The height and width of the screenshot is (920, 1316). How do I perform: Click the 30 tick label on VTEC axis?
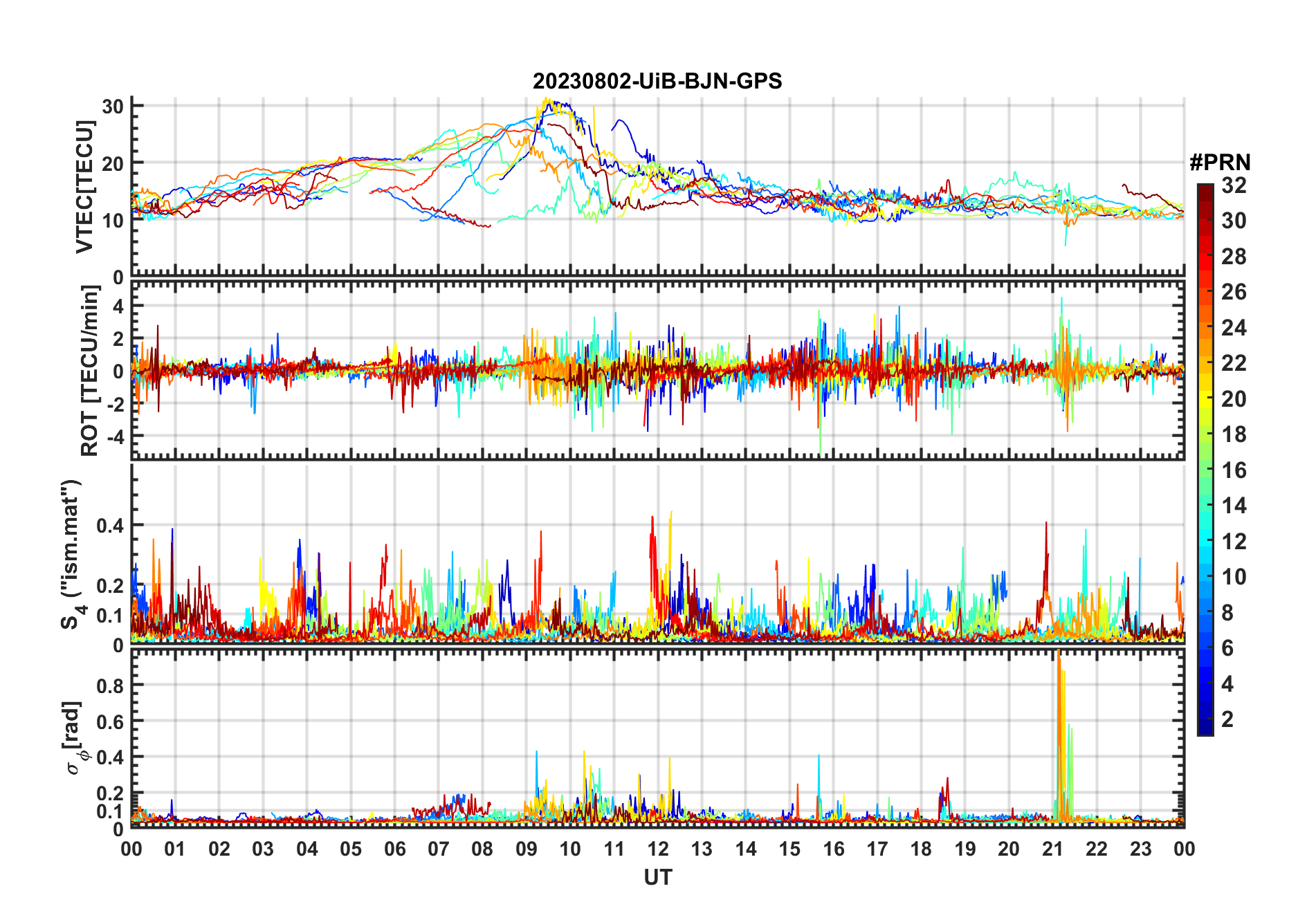click(x=113, y=107)
